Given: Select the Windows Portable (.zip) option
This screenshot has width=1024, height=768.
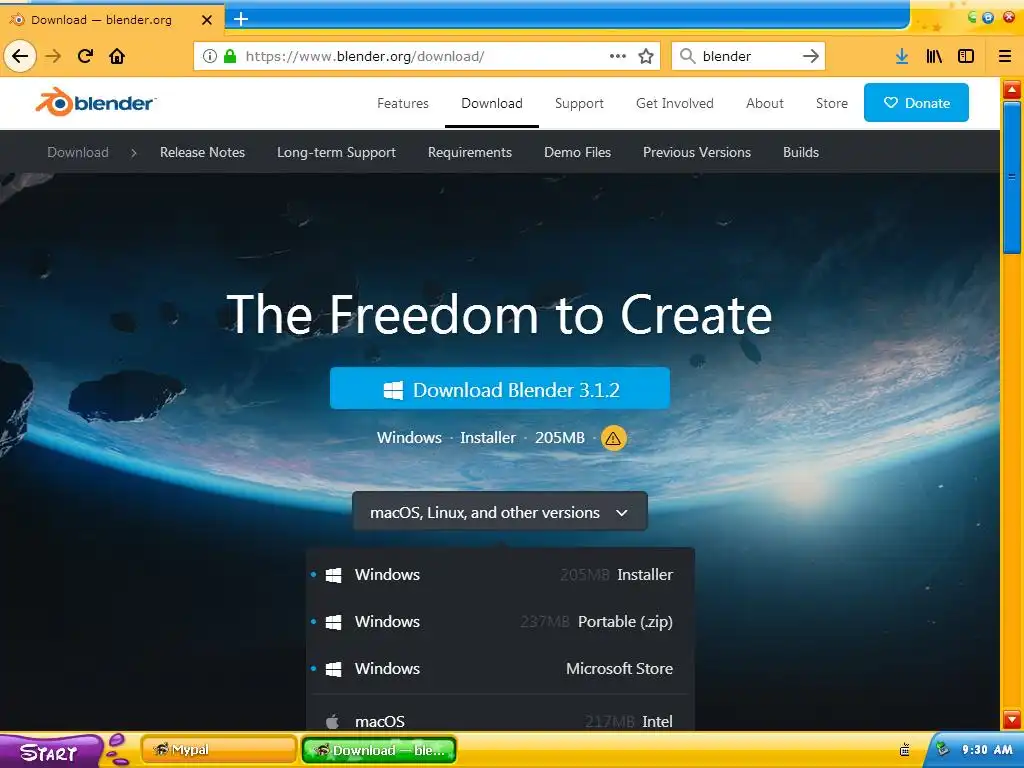Looking at the screenshot, I should (500, 622).
